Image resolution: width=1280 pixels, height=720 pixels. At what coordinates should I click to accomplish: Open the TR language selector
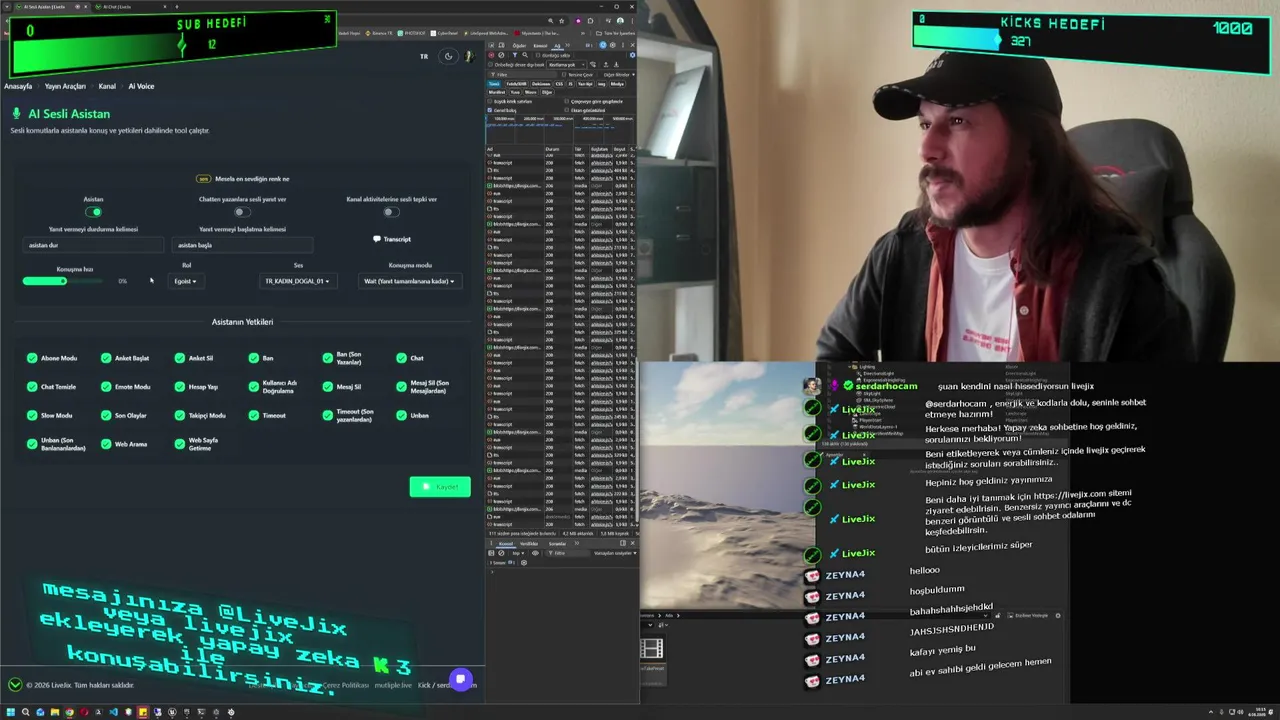click(x=424, y=56)
